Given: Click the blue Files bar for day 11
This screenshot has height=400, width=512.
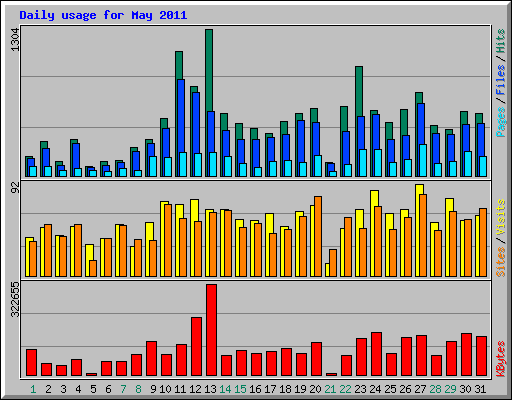Looking at the screenshot, I should (181, 116).
